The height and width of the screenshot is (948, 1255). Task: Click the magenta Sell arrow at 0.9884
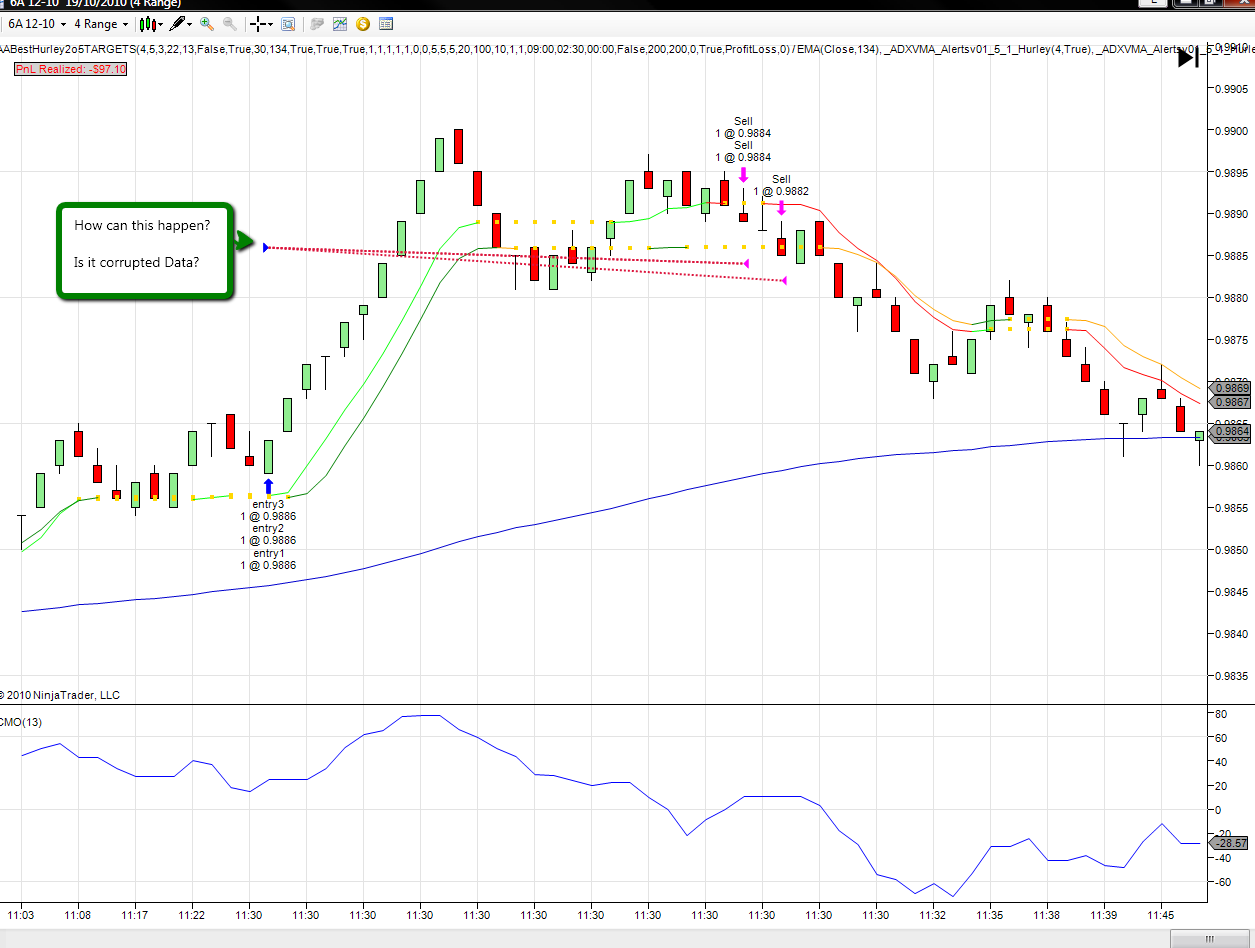(743, 174)
